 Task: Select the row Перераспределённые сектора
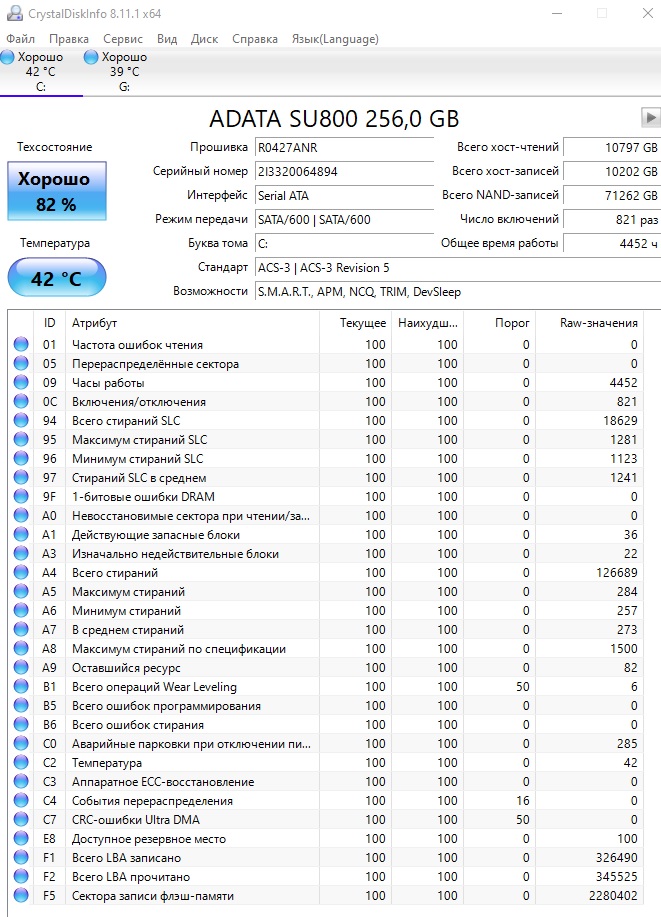tap(326, 363)
